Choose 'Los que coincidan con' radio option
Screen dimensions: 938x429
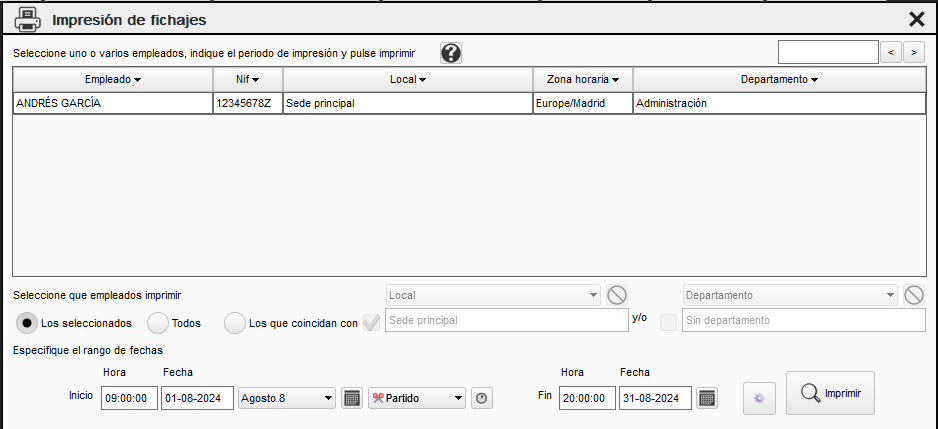(x=235, y=323)
